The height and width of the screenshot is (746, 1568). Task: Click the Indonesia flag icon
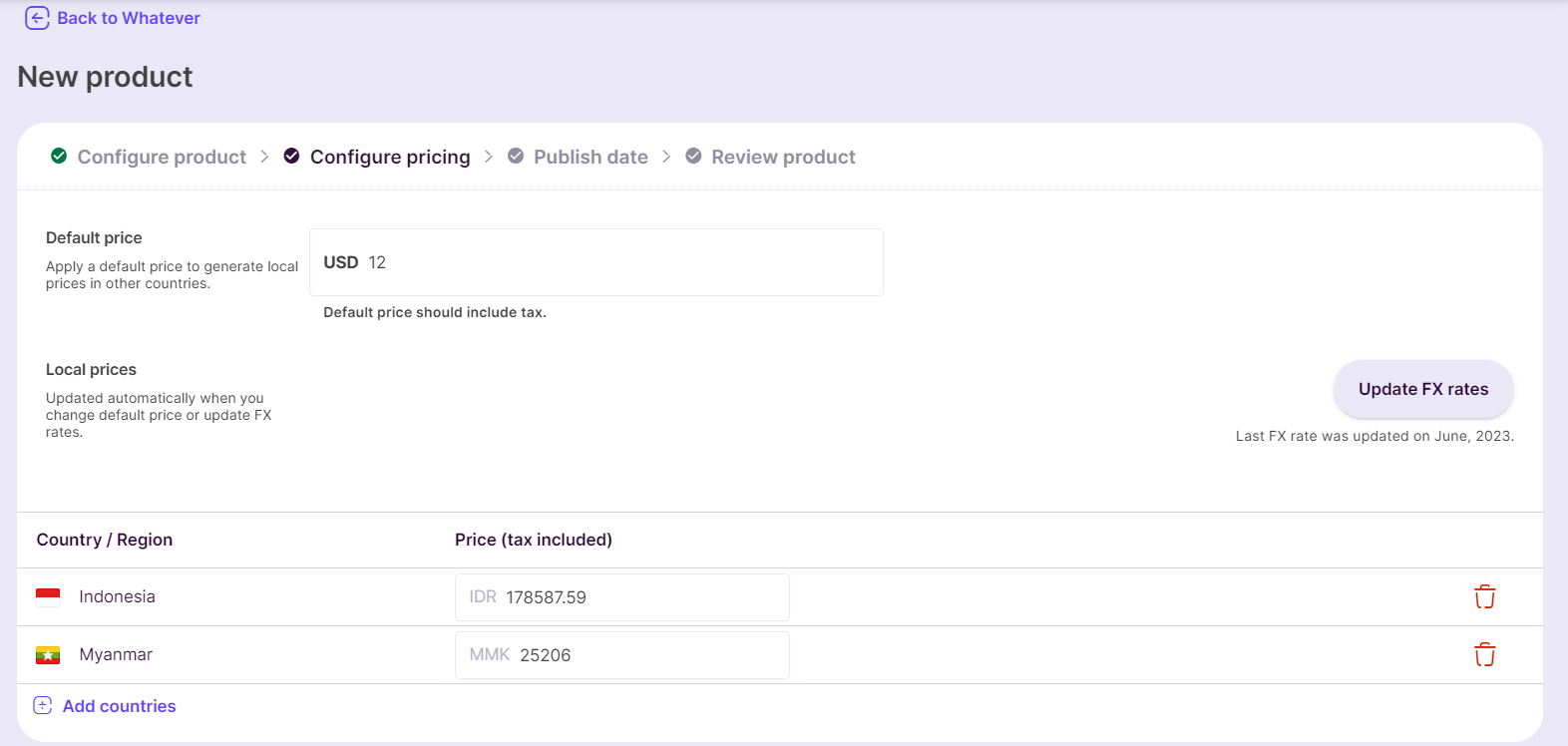(x=48, y=596)
